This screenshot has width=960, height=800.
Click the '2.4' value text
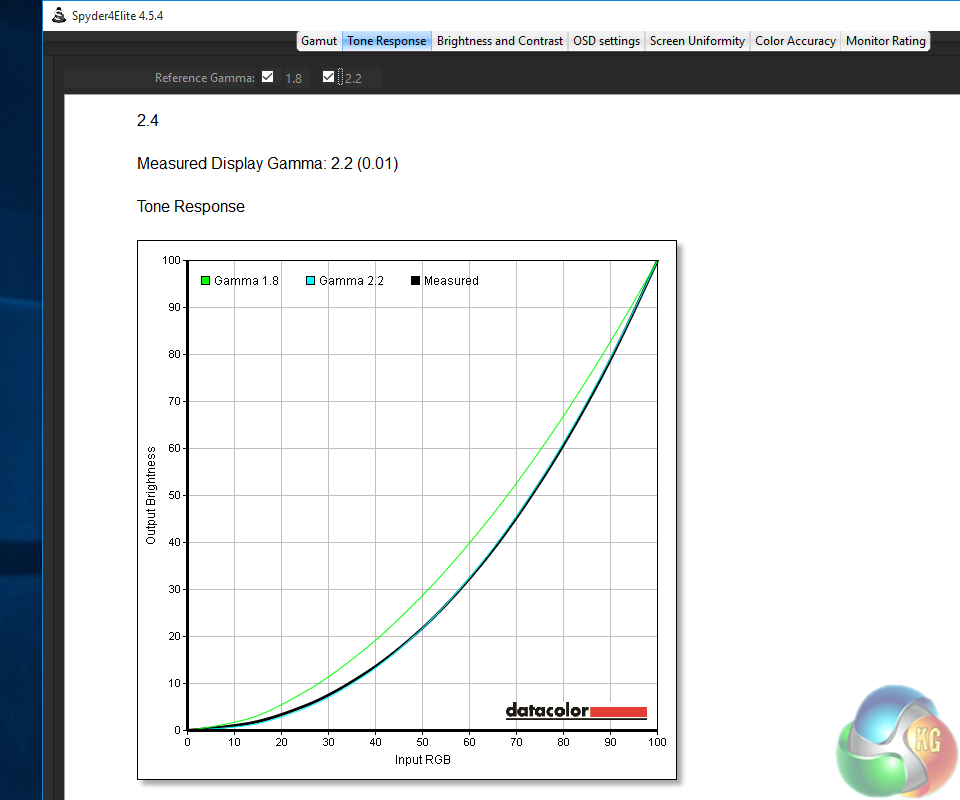(148, 121)
